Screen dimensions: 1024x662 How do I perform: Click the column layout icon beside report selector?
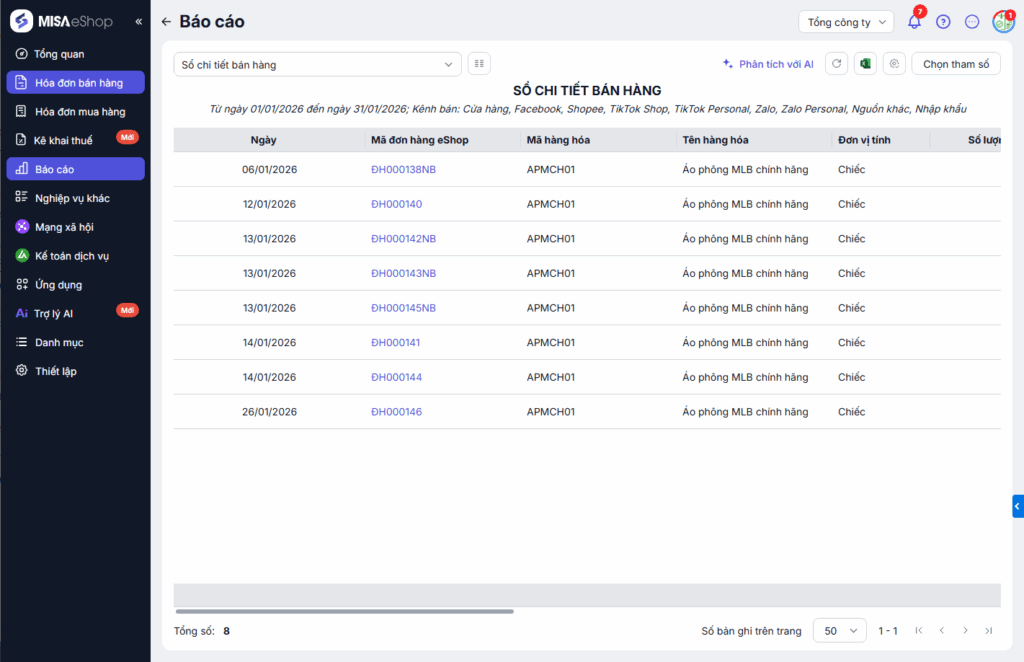point(479,64)
